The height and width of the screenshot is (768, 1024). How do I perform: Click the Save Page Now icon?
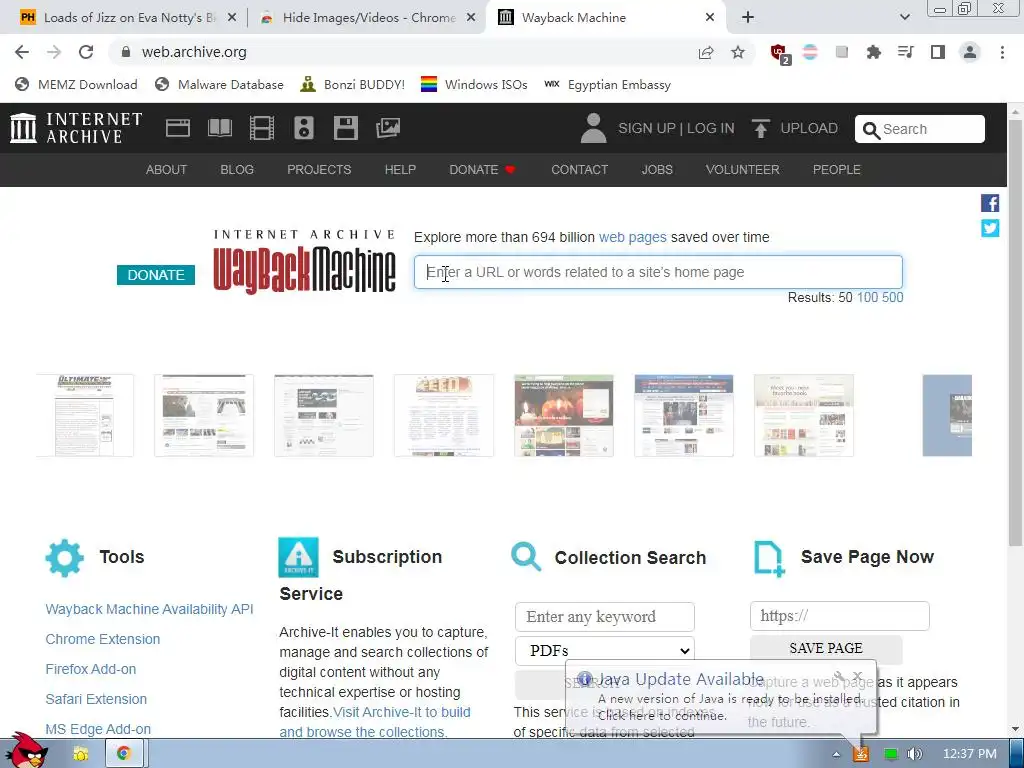click(769, 558)
